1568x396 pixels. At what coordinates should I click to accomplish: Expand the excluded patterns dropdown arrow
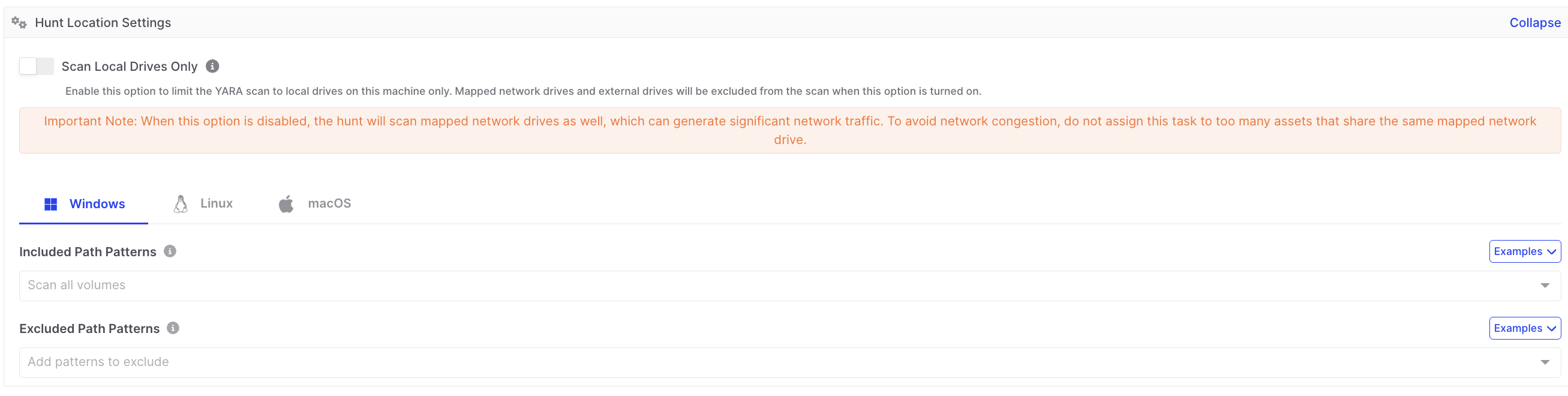(x=1545, y=362)
